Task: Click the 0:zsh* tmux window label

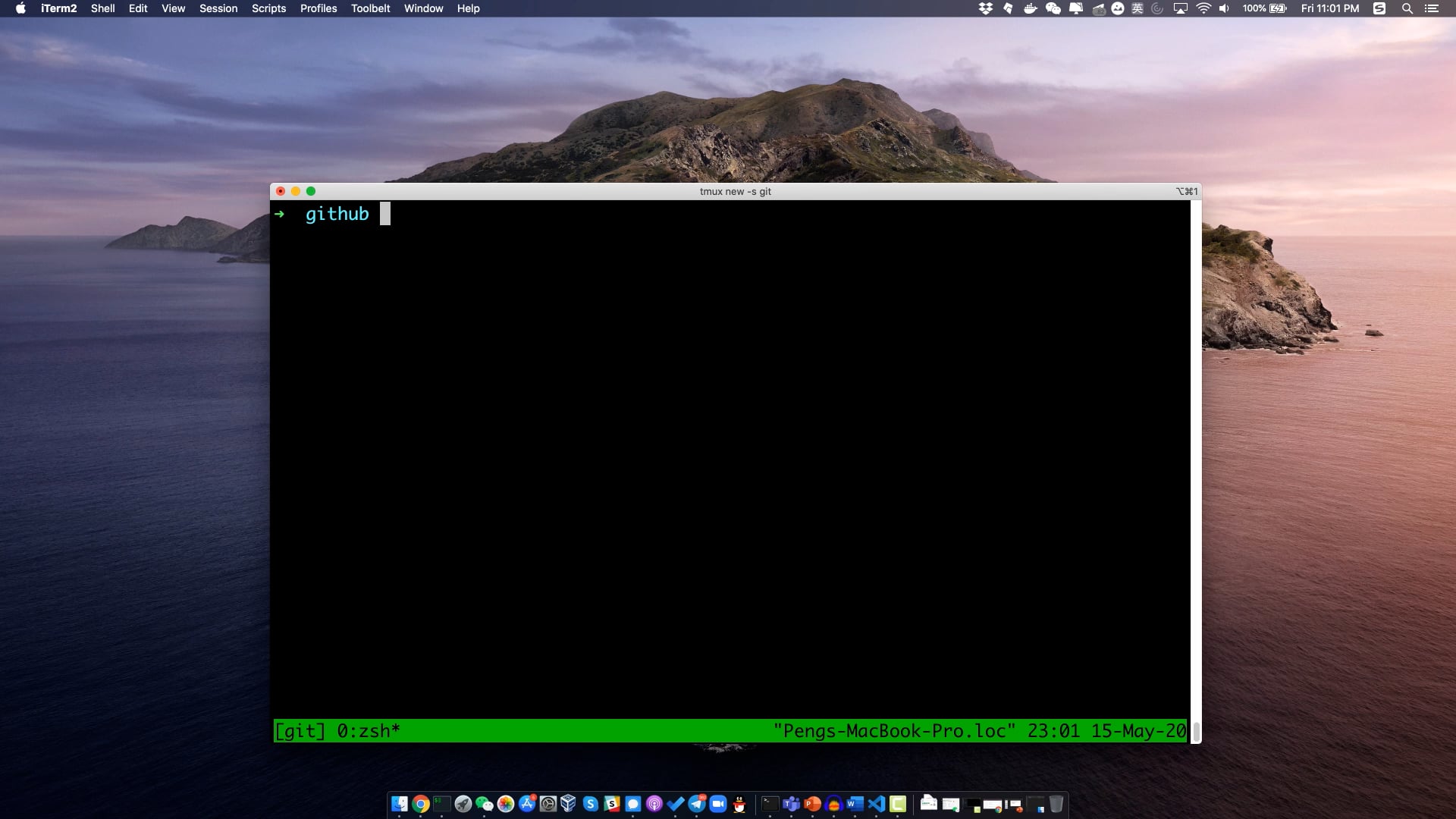Action: pos(368,731)
